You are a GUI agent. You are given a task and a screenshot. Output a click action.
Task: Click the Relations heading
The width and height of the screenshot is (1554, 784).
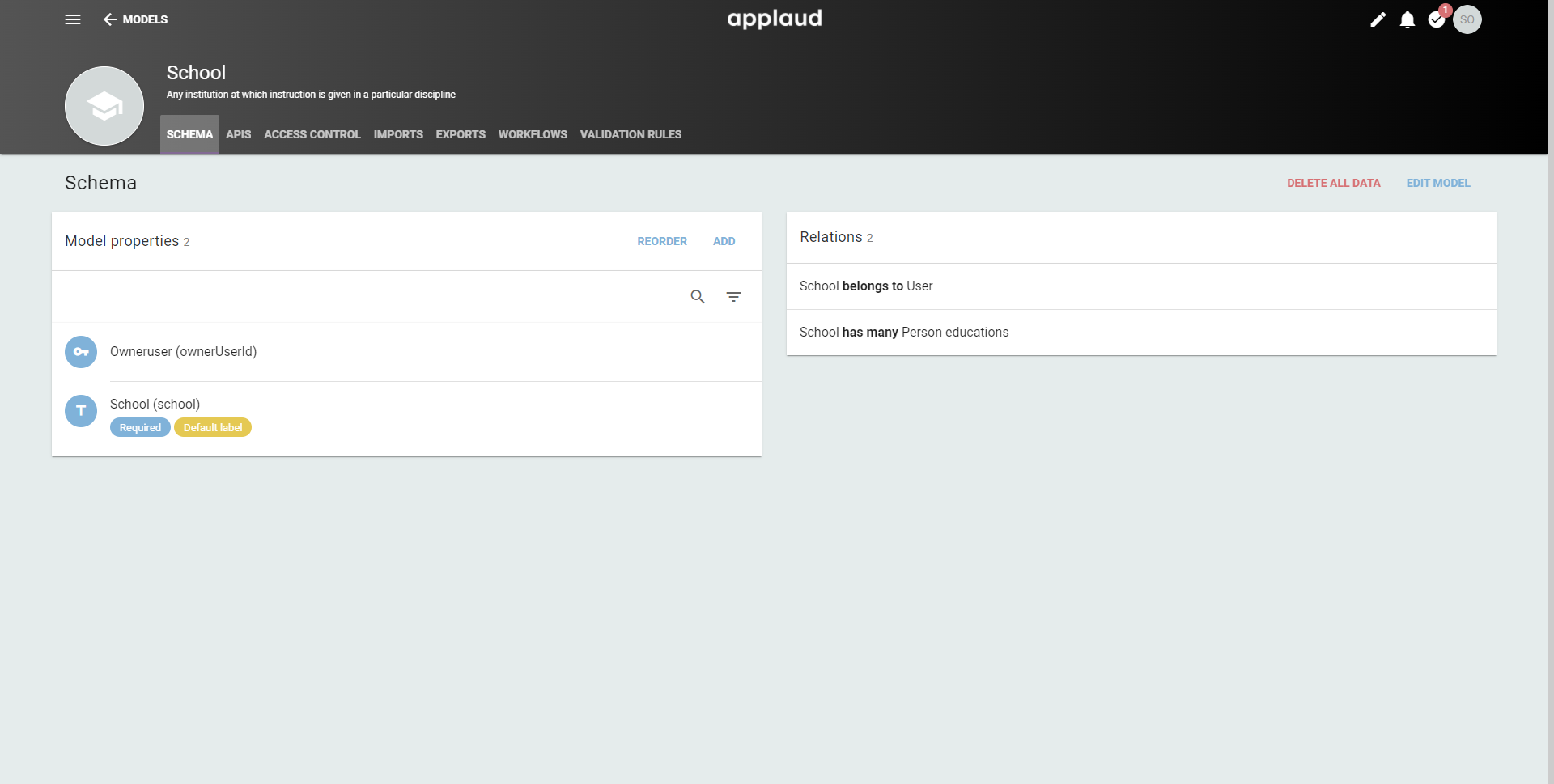click(831, 237)
